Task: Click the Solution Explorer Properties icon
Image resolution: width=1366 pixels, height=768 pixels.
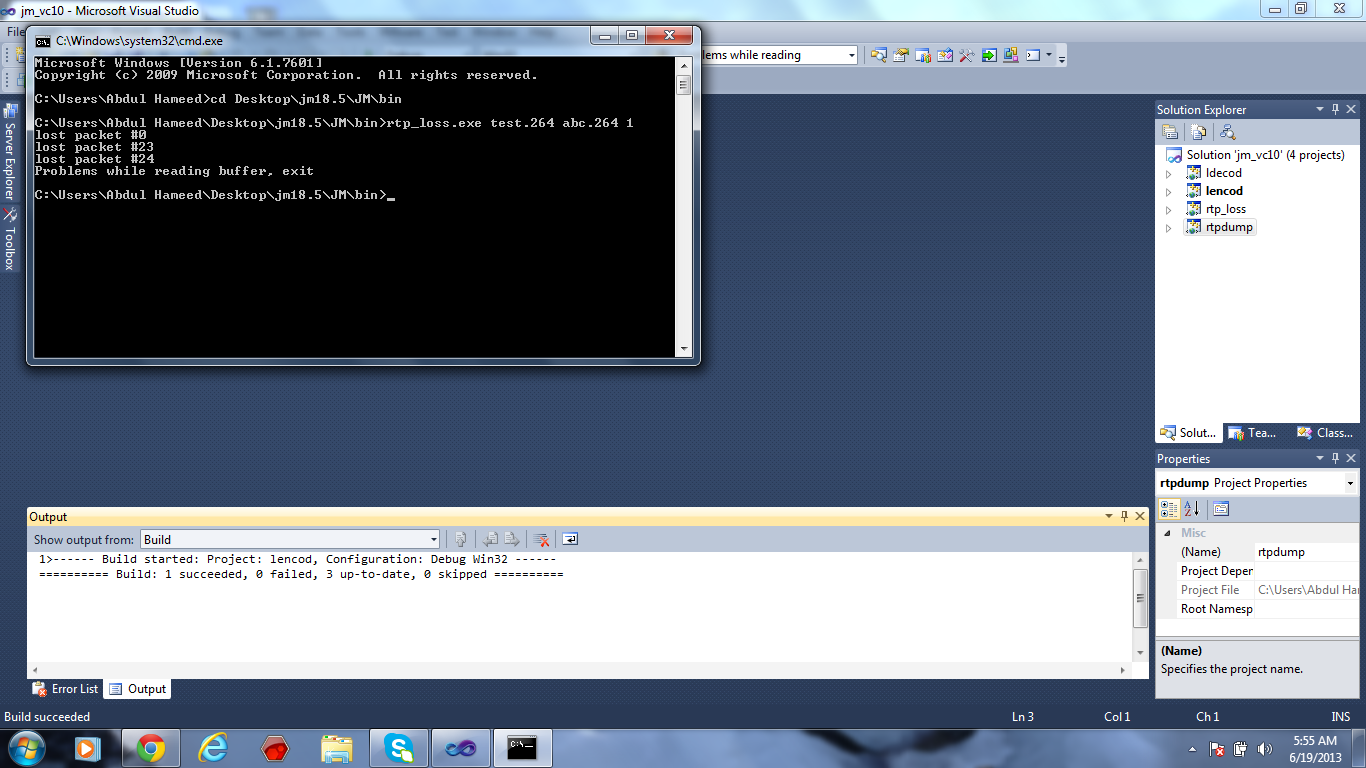Action: tap(1170, 132)
